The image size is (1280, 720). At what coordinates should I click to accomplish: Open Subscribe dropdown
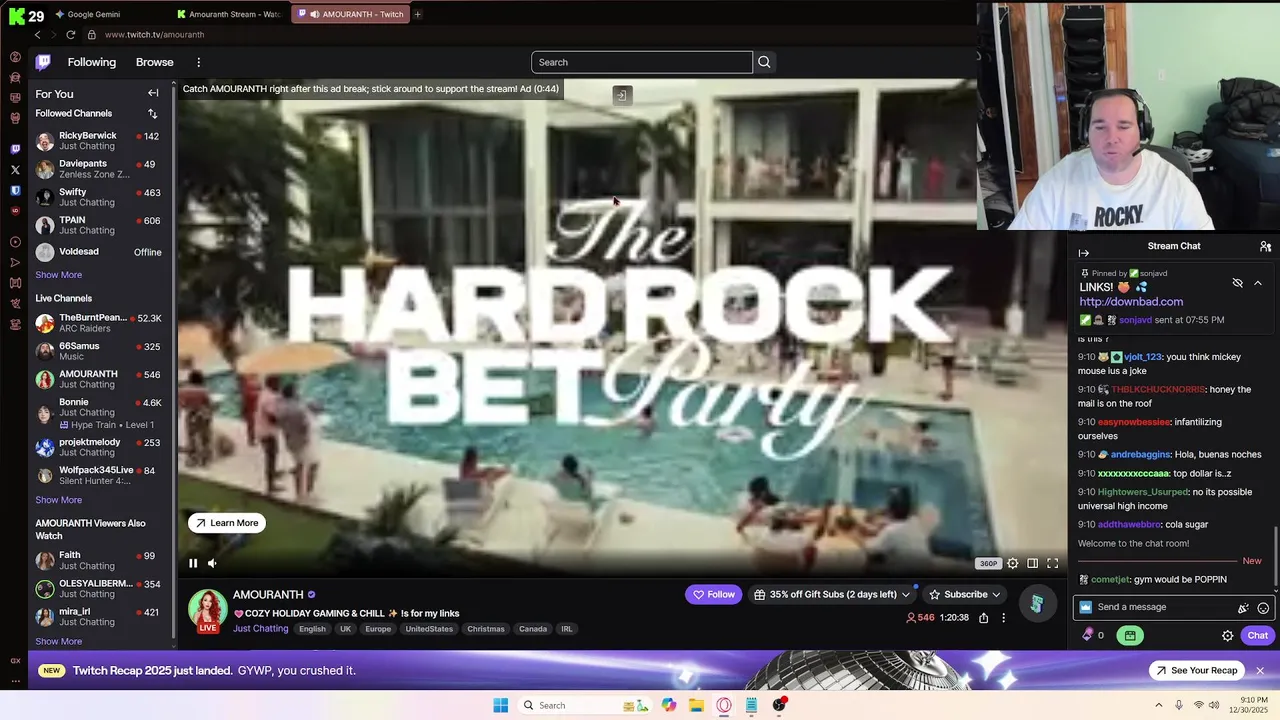[x=964, y=594]
